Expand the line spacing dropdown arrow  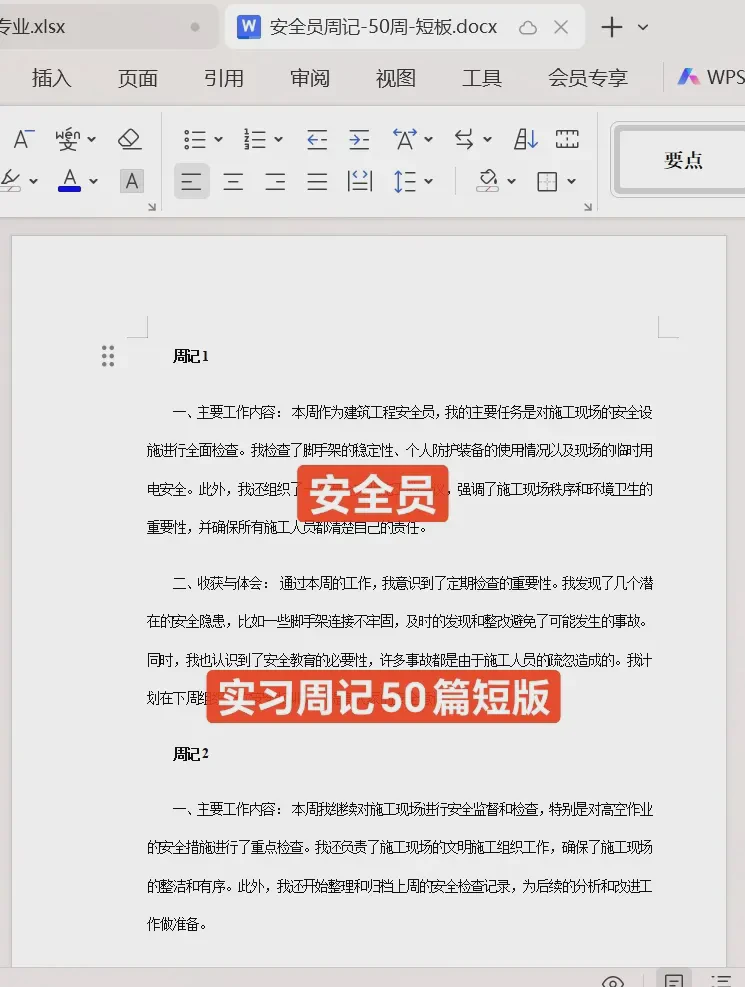429,181
